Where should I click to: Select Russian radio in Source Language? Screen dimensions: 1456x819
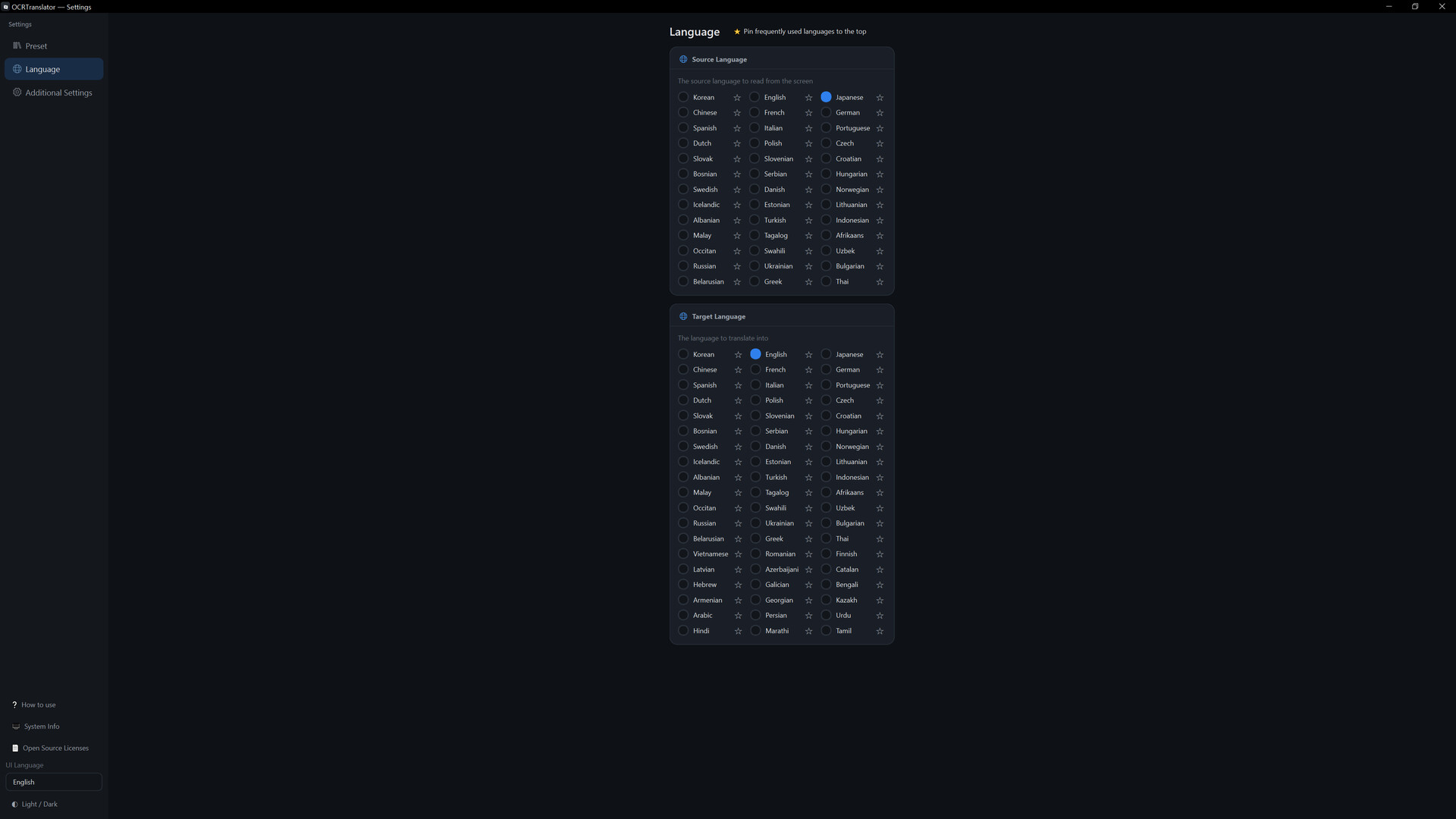pyautogui.click(x=683, y=266)
